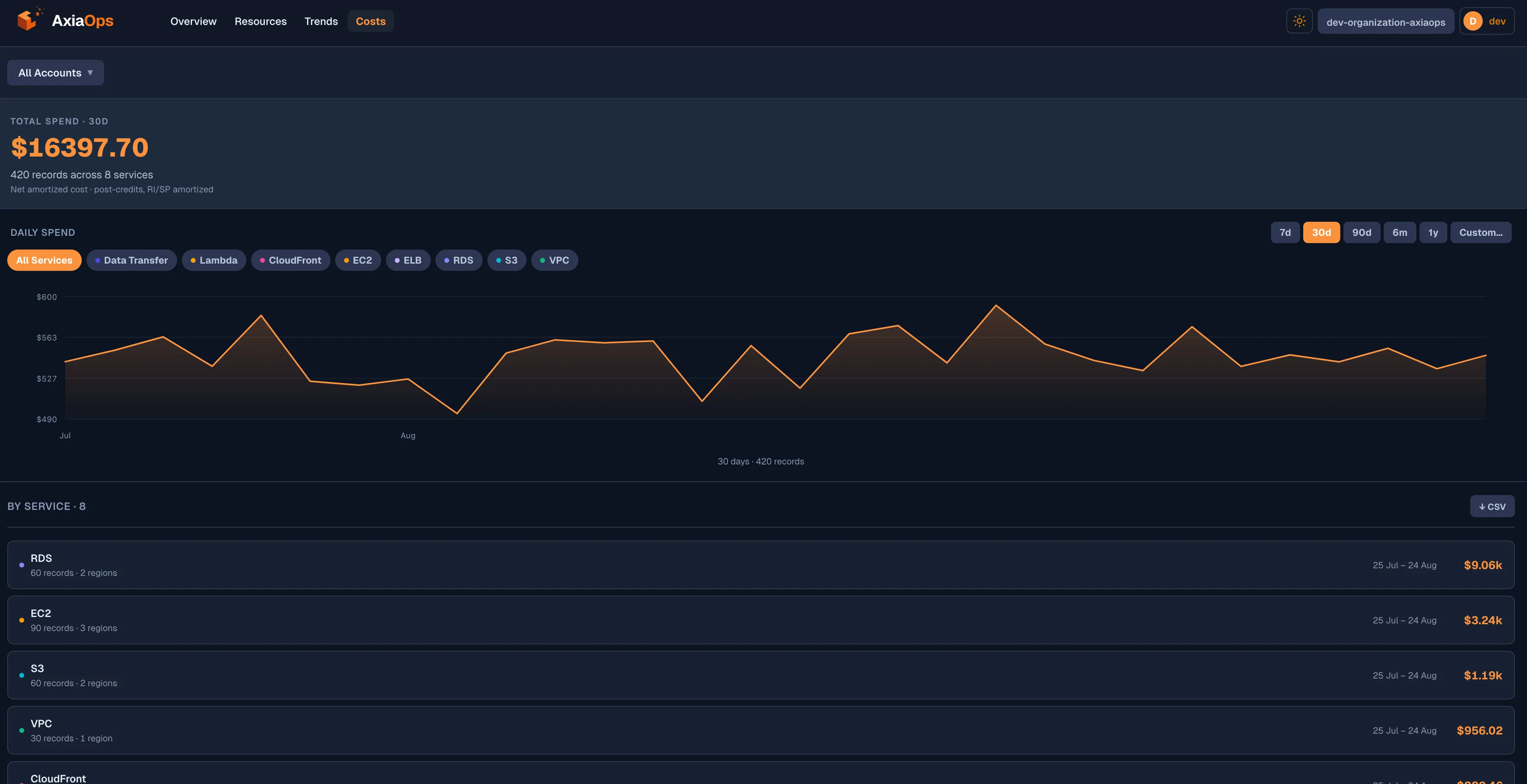Set time range to 30d

point(1321,233)
